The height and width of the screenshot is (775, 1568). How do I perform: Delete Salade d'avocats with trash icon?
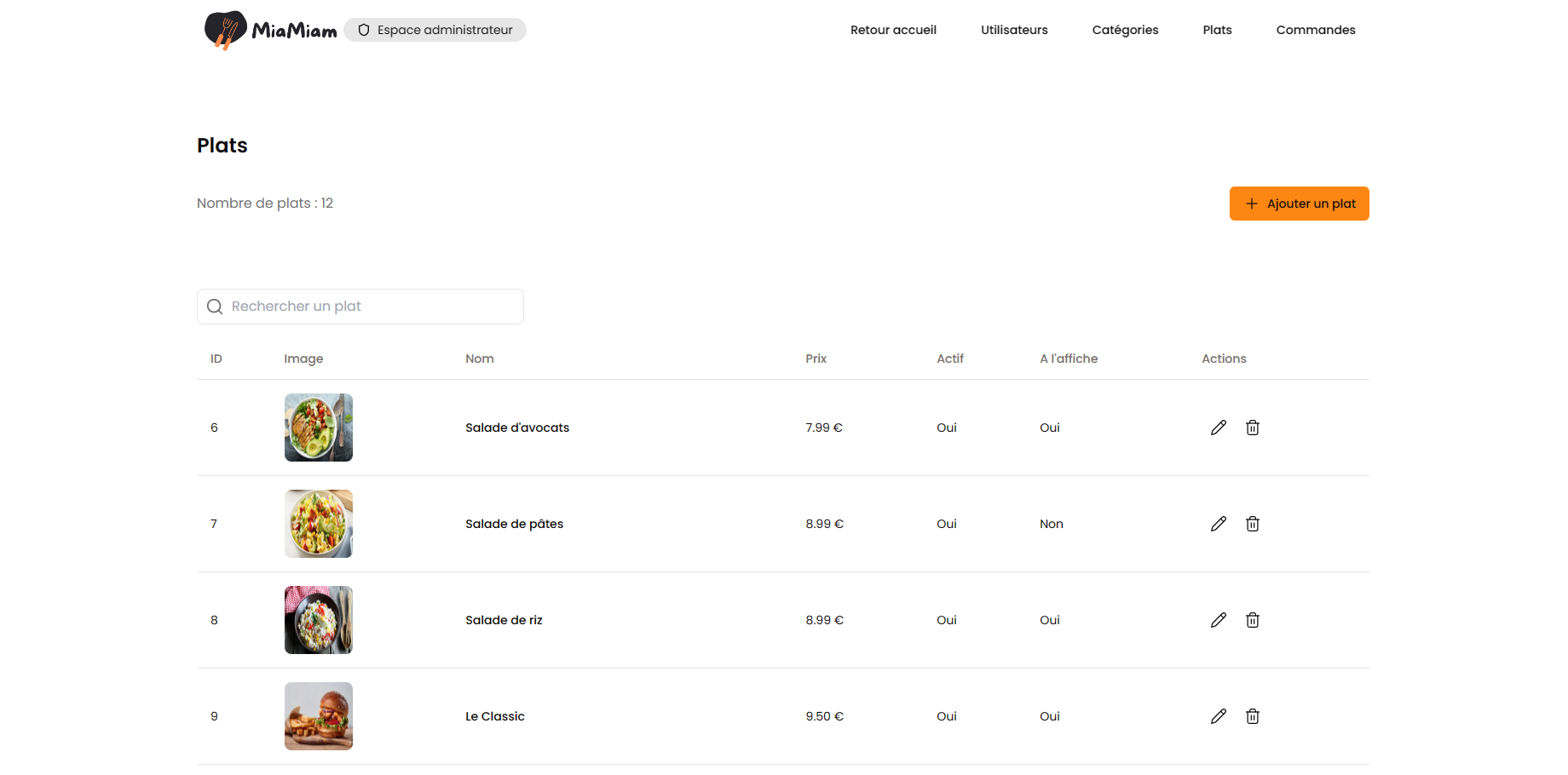1253,428
